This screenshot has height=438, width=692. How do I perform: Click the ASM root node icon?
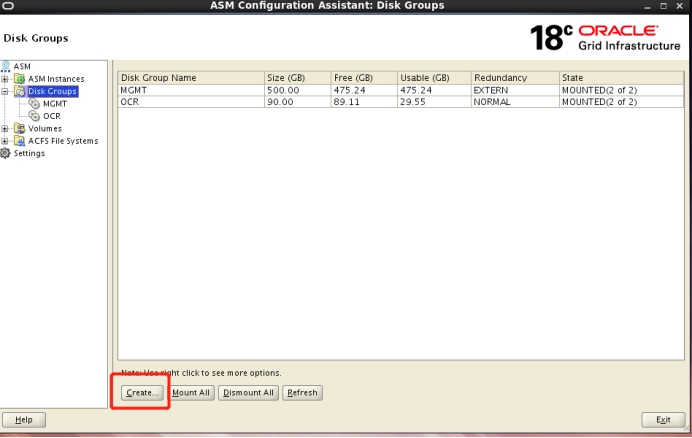(5, 66)
